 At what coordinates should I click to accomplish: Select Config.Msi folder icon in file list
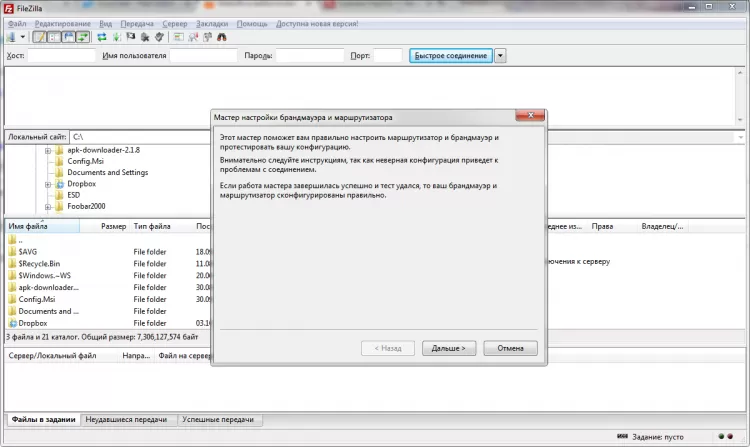(12, 299)
